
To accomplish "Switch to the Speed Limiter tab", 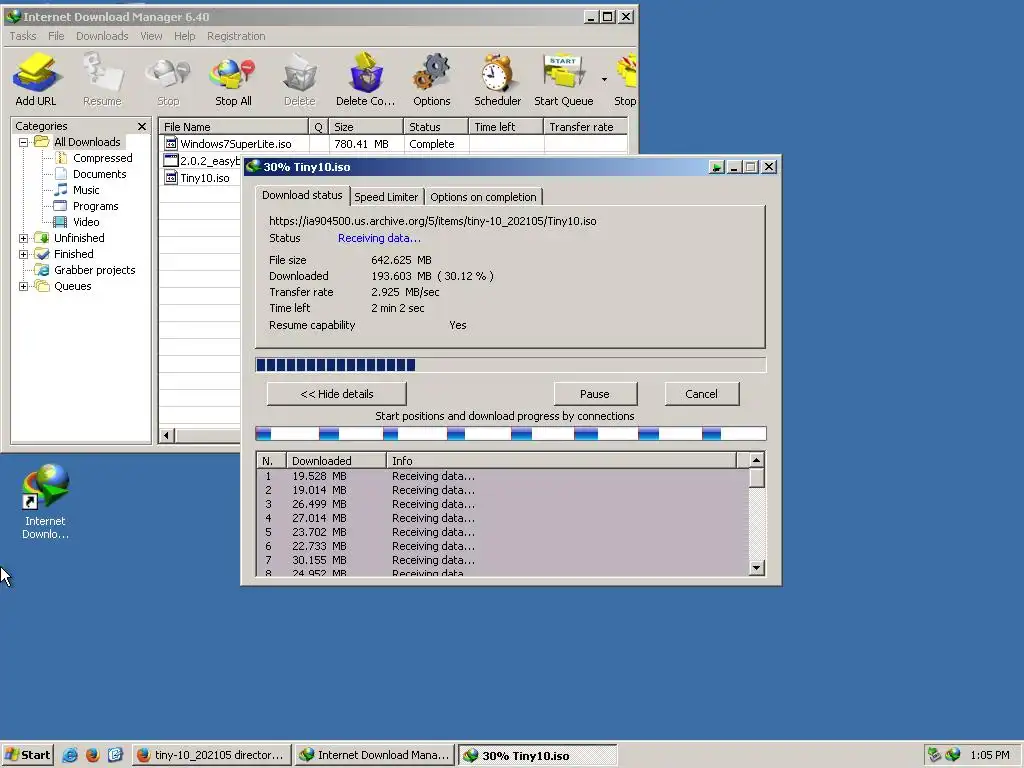I will (x=386, y=197).
